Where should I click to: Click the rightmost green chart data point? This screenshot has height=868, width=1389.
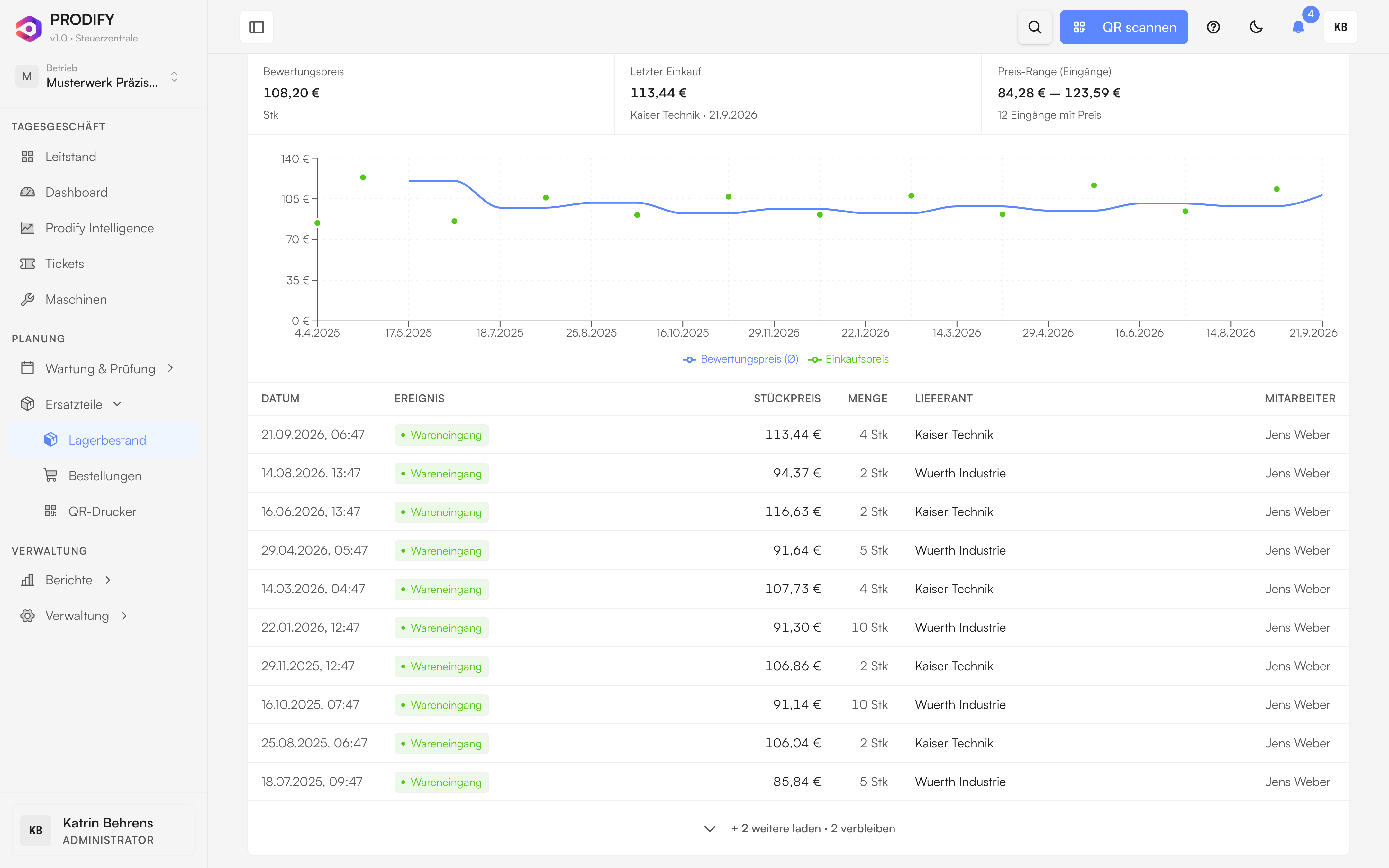tap(1276, 189)
